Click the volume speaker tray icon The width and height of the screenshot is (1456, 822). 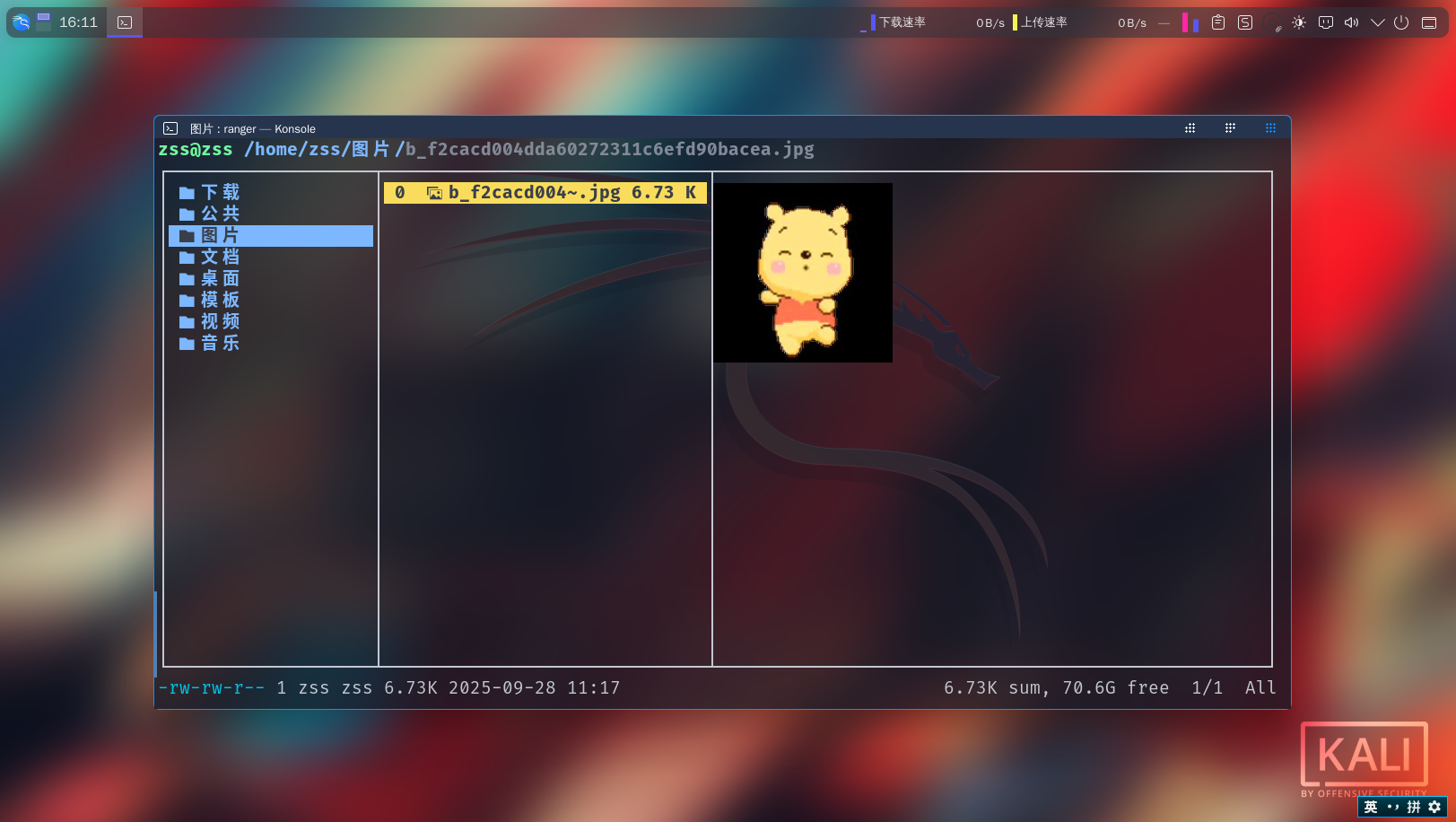point(1352,22)
